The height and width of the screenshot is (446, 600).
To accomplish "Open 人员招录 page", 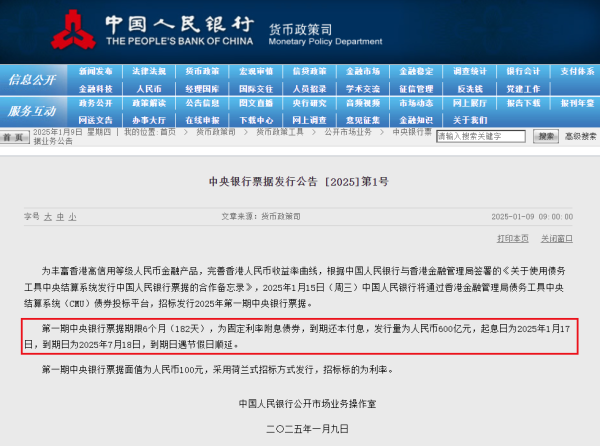I will 310,89.
